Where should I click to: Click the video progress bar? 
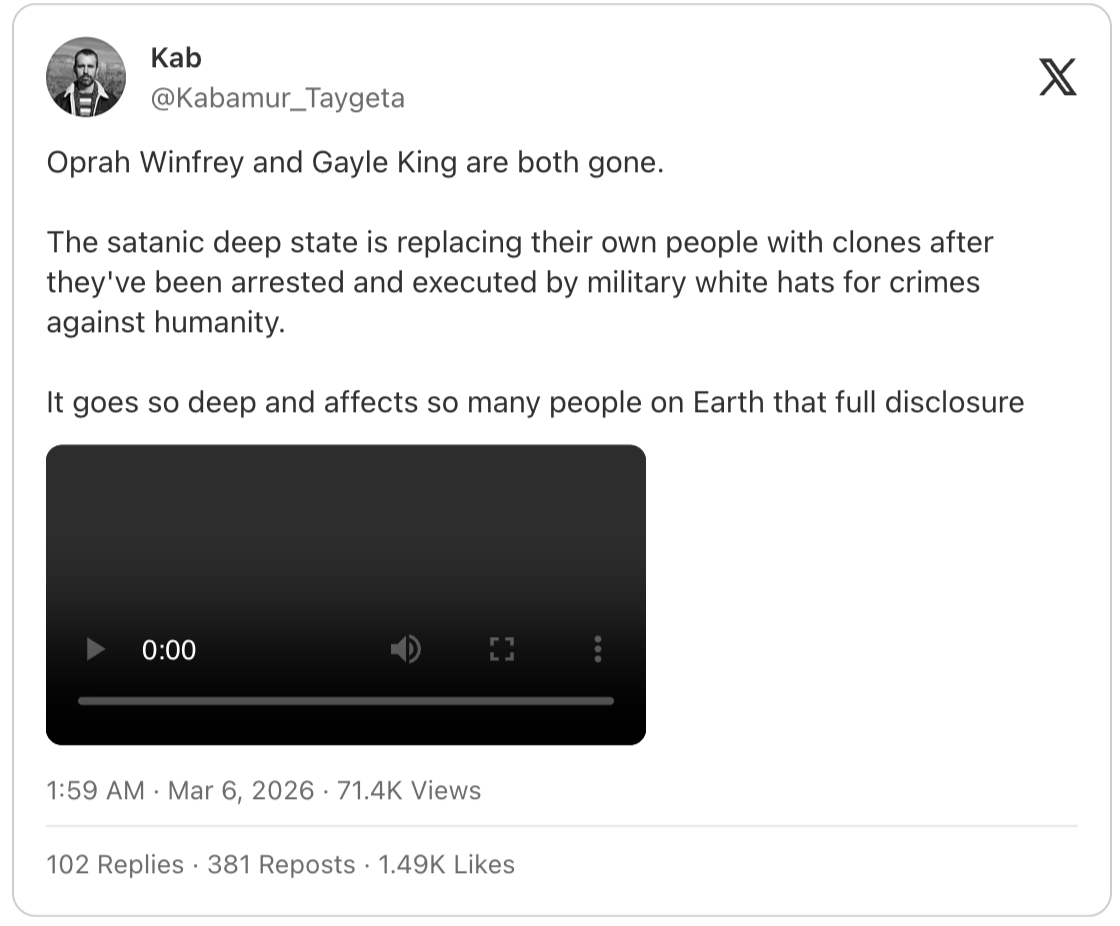pos(345,701)
